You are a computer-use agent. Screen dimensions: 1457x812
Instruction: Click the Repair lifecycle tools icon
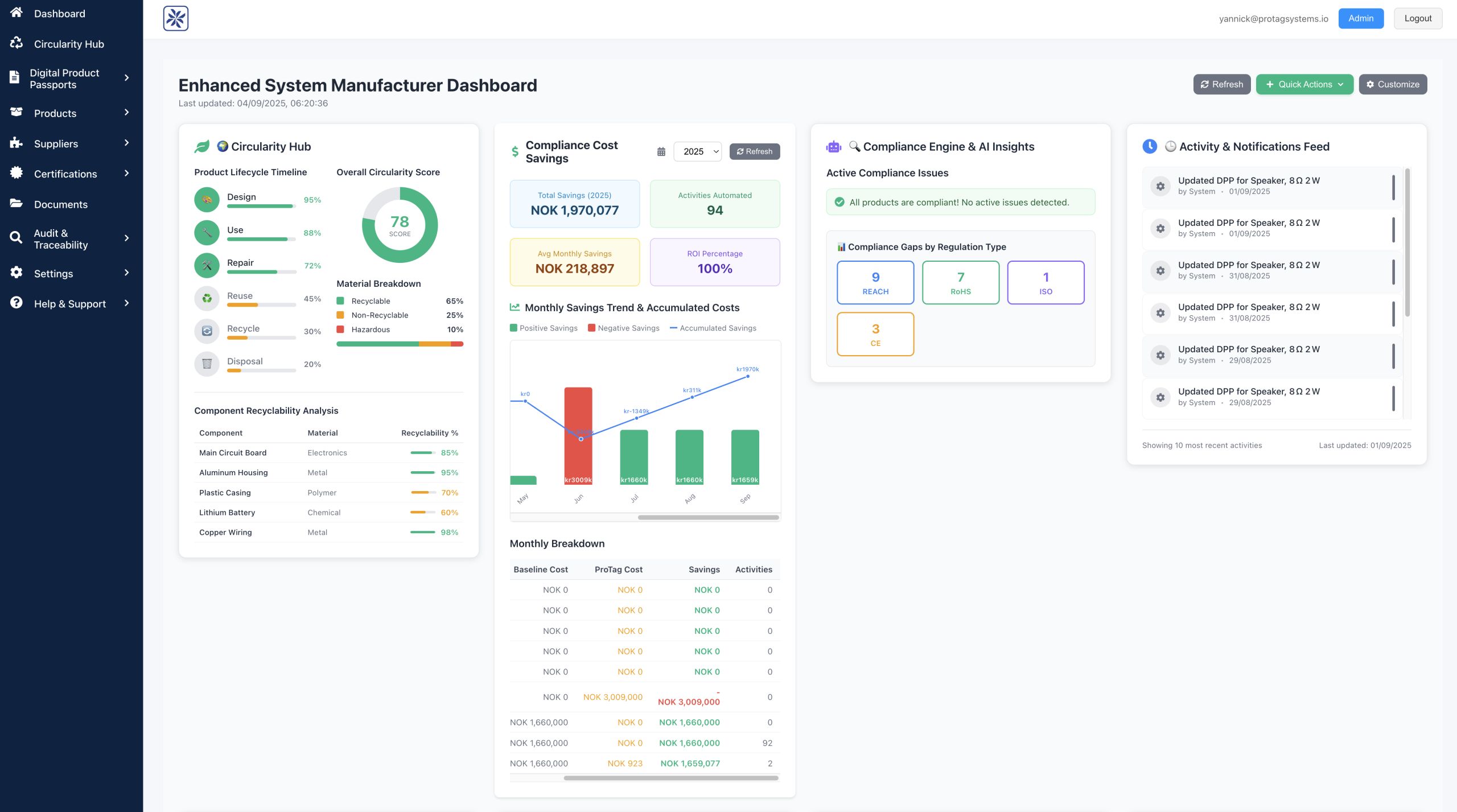pyautogui.click(x=207, y=265)
